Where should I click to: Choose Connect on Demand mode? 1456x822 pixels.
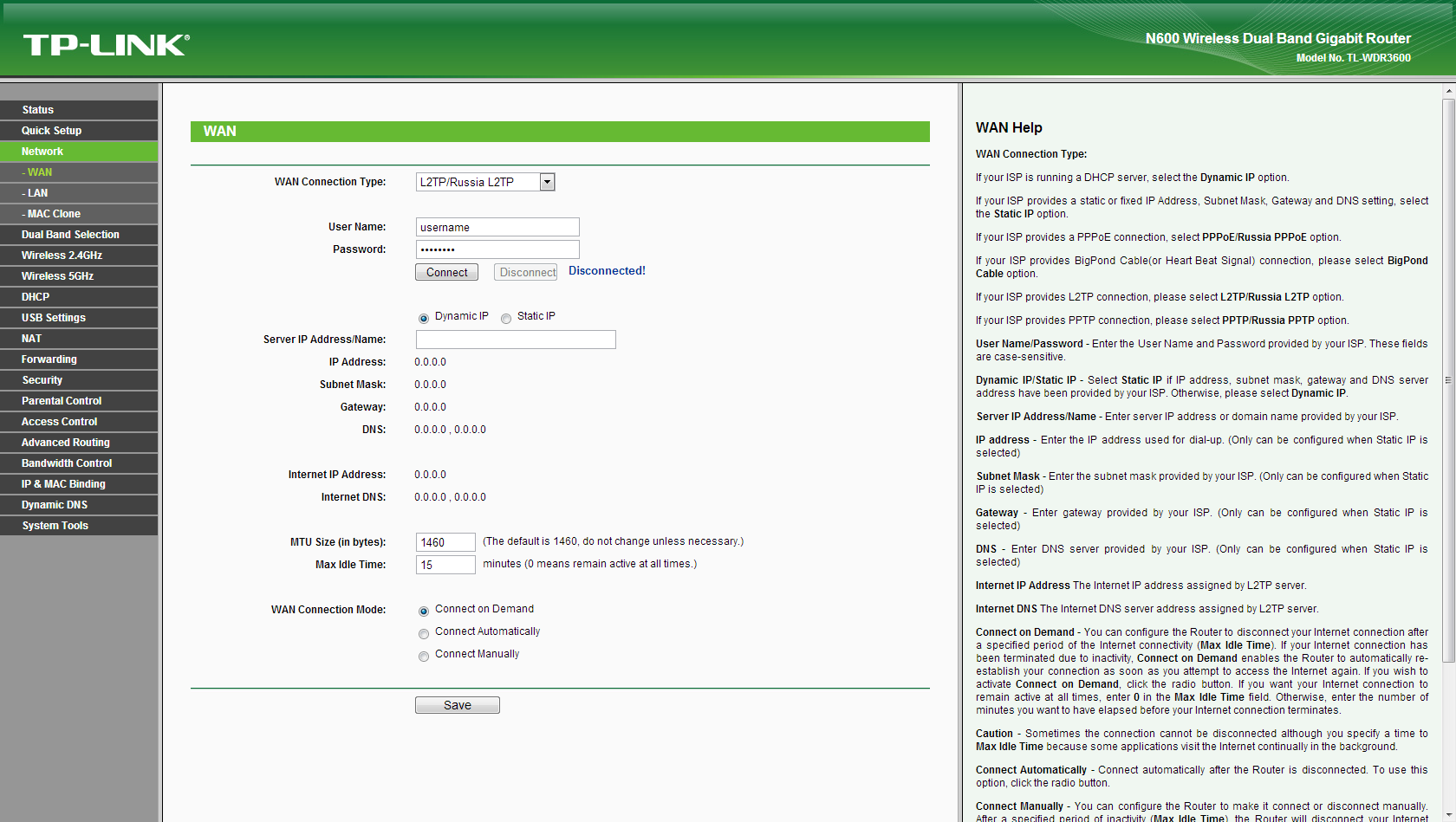424,611
